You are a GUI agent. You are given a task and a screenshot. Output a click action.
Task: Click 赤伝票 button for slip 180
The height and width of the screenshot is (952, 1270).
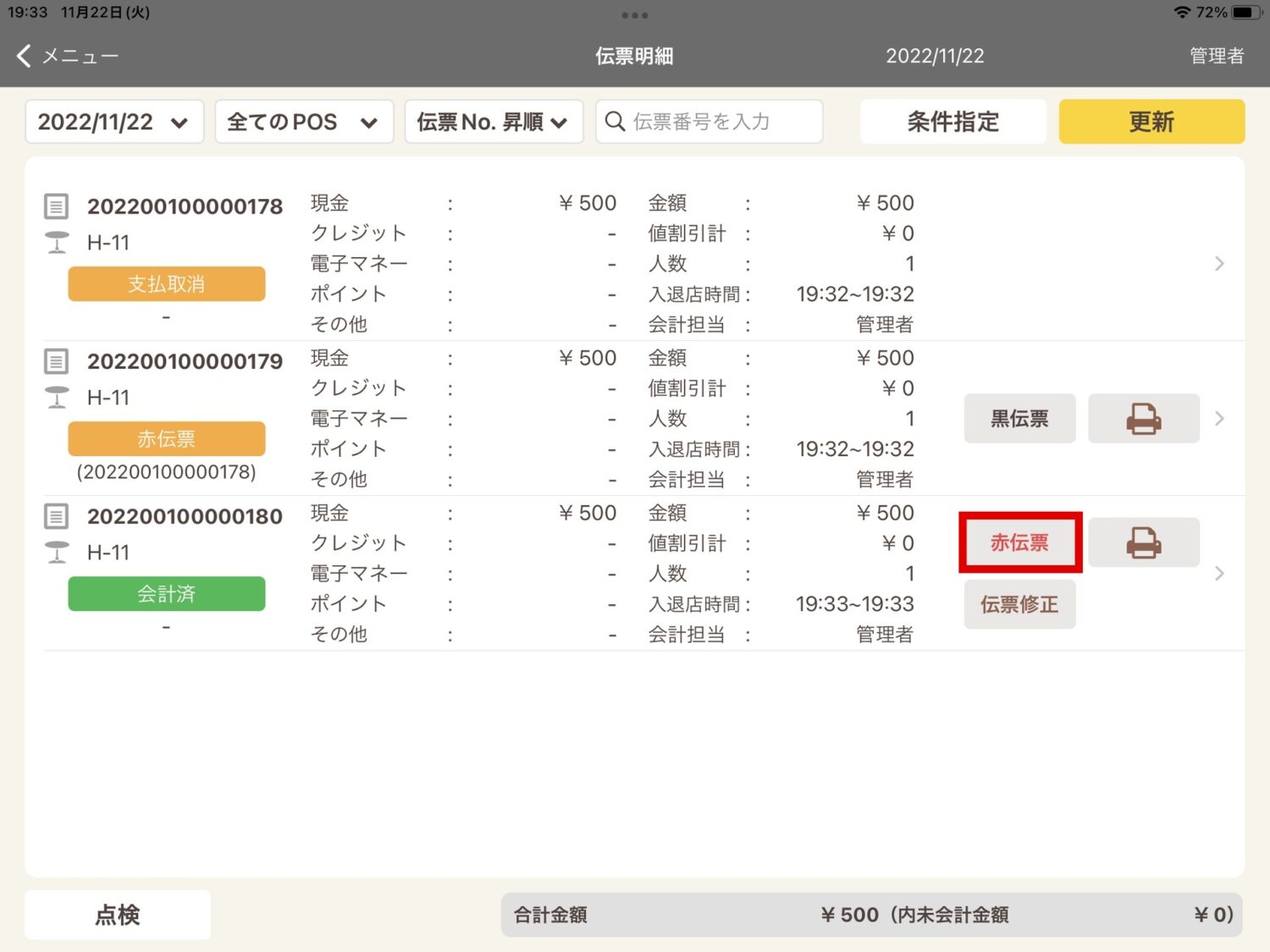(1020, 542)
